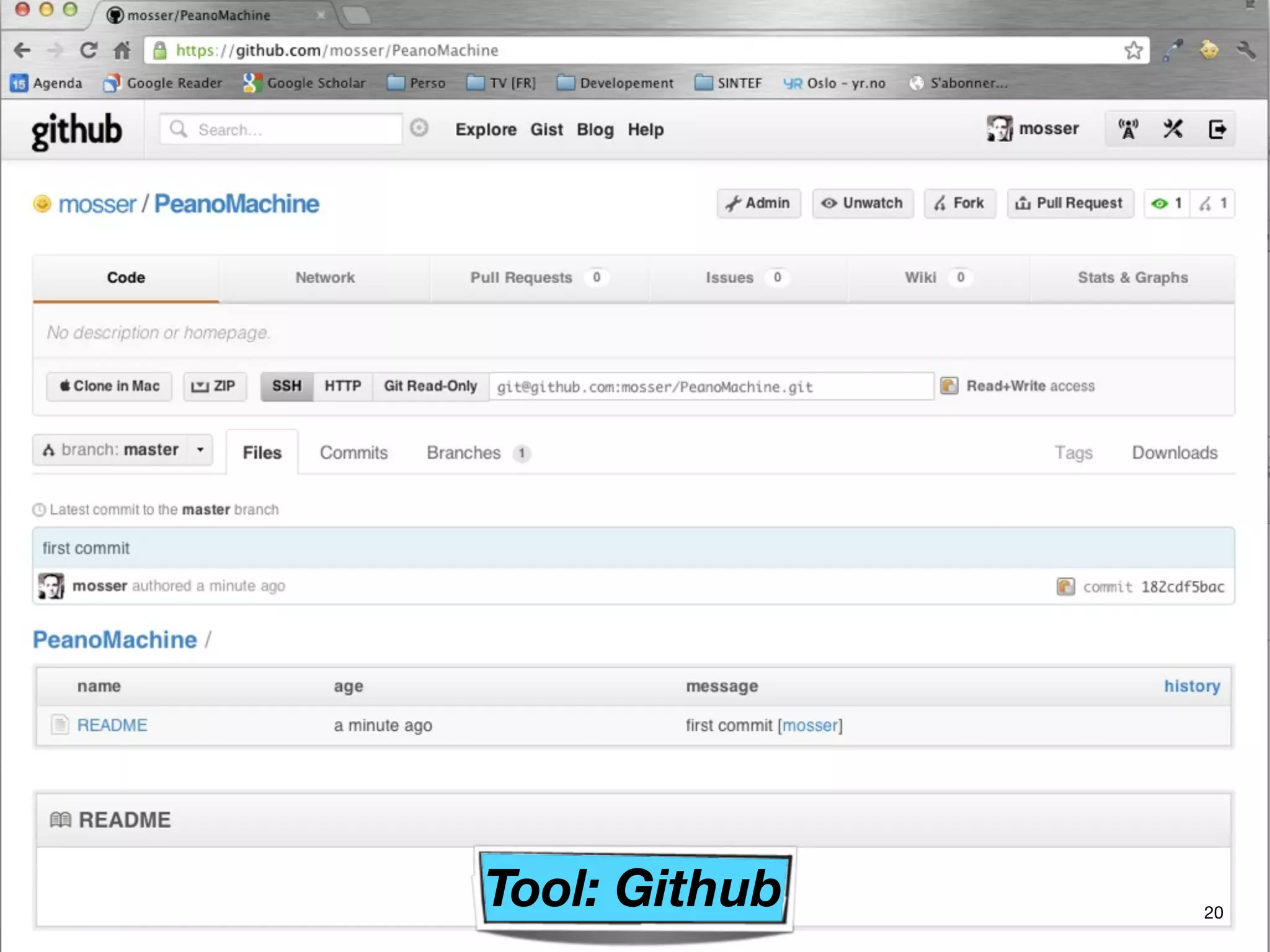Click the Search input field
Screen dimensions: 1270x952
(281, 129)
